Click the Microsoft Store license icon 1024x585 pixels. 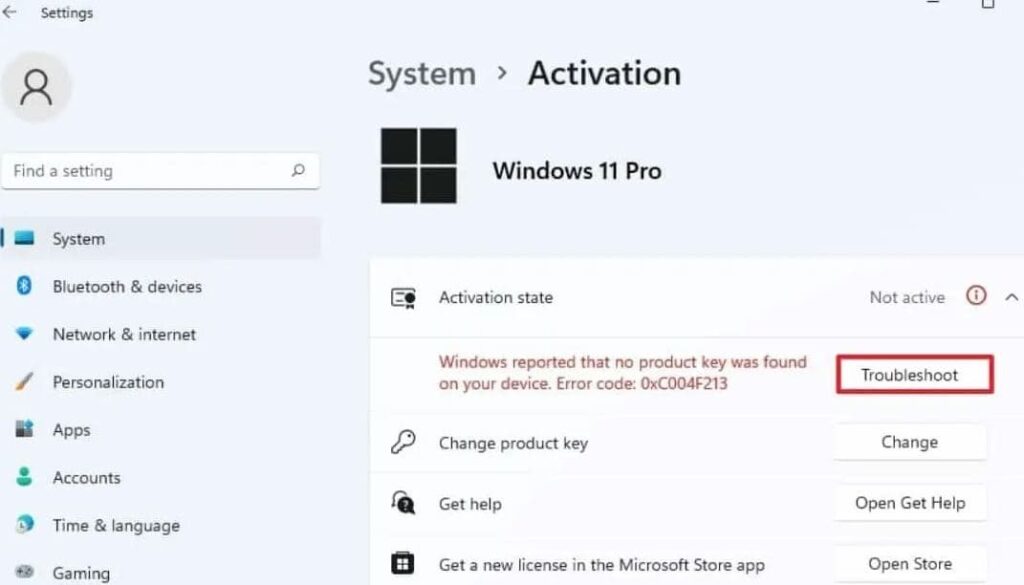tap(403, 563)
